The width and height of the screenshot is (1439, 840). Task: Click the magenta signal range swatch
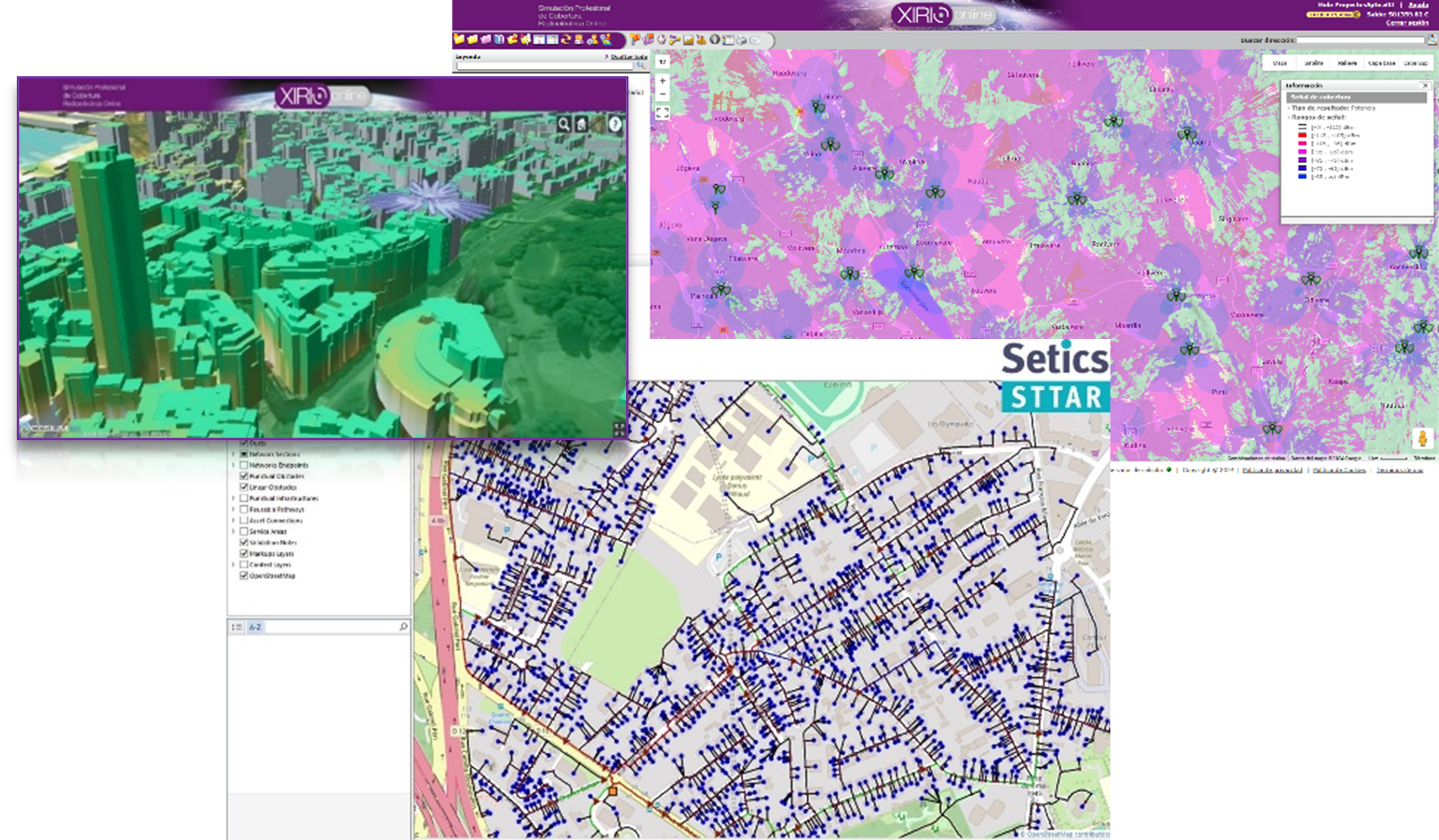coord(1302,152)
